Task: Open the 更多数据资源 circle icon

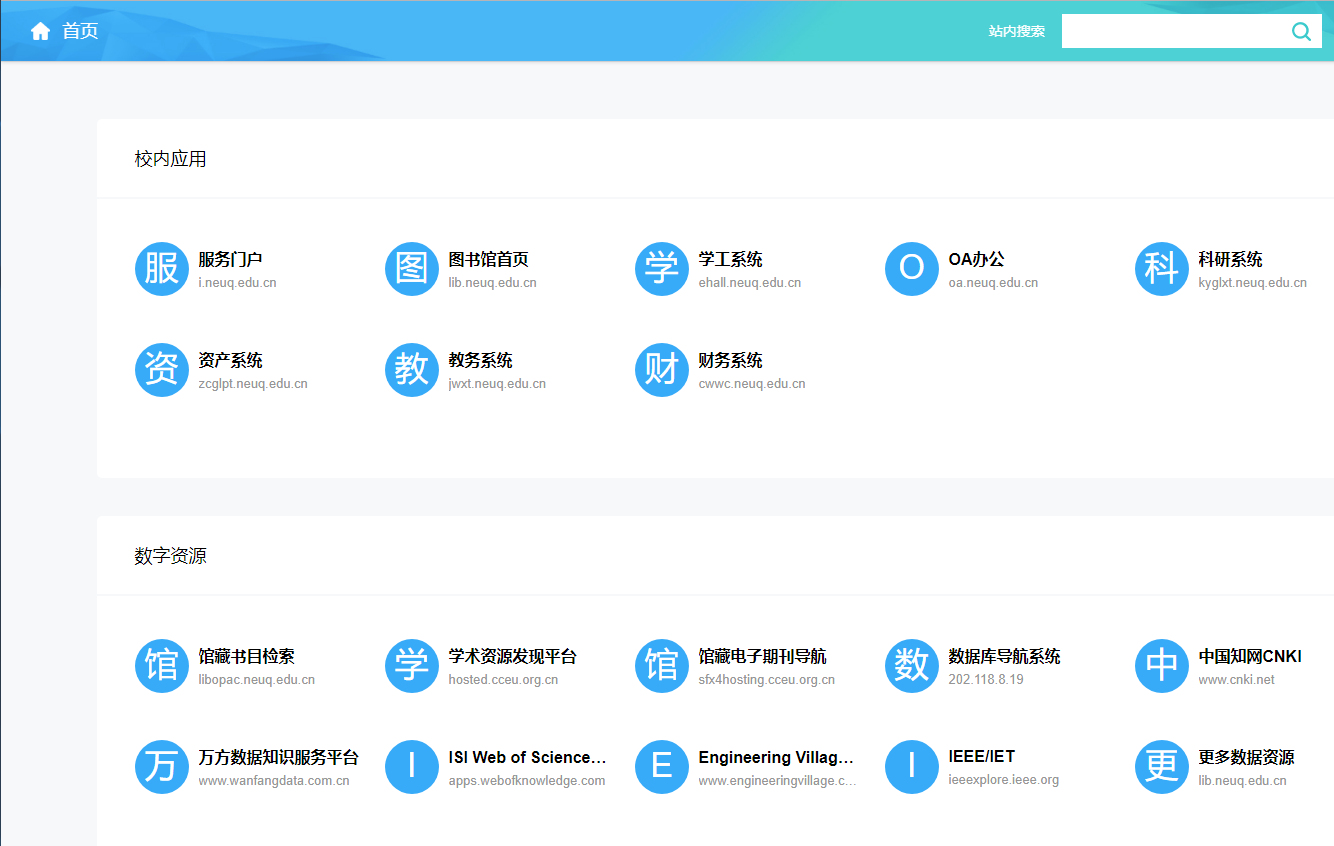Action: point(1162,767)
